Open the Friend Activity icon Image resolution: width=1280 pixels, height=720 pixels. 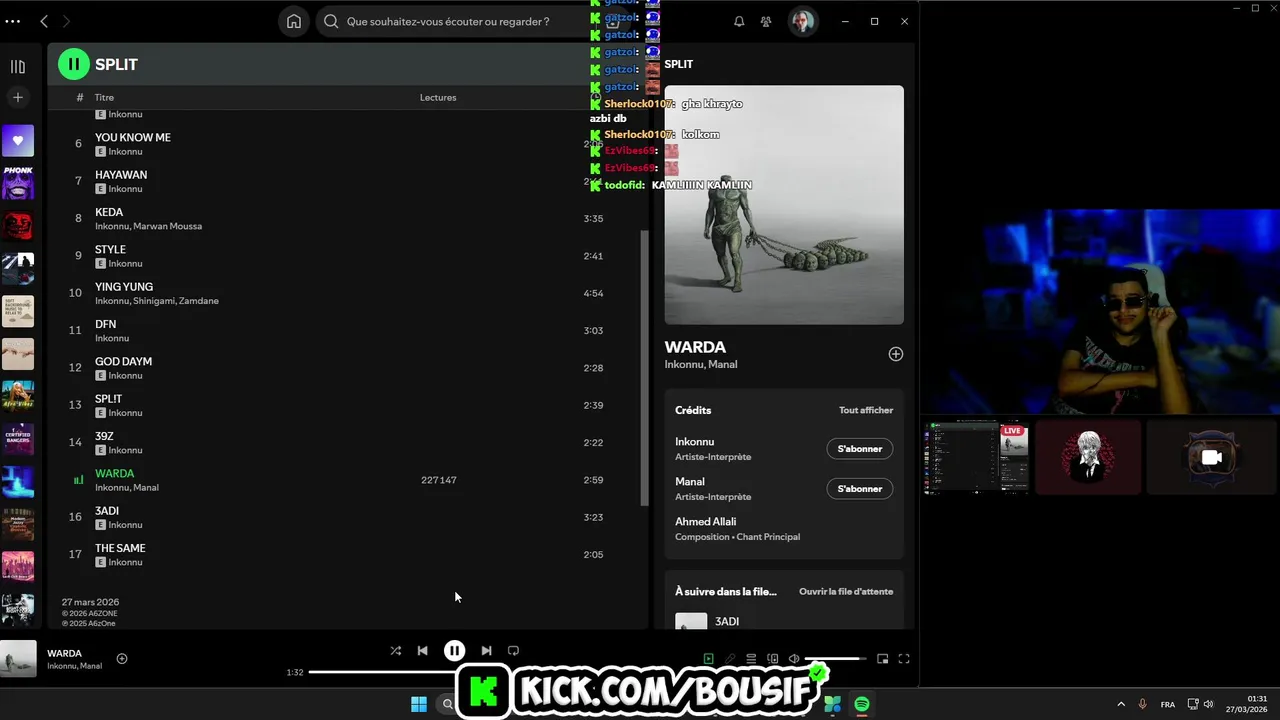[x=766, y=21]
